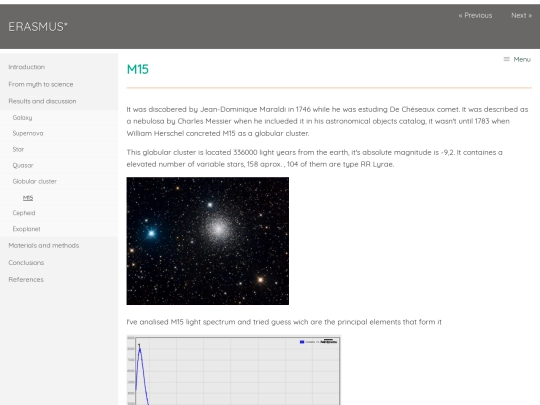Click the M15 light spectrum chart
This screenshot has height=405, width=540.
click(x=233, y=370)
